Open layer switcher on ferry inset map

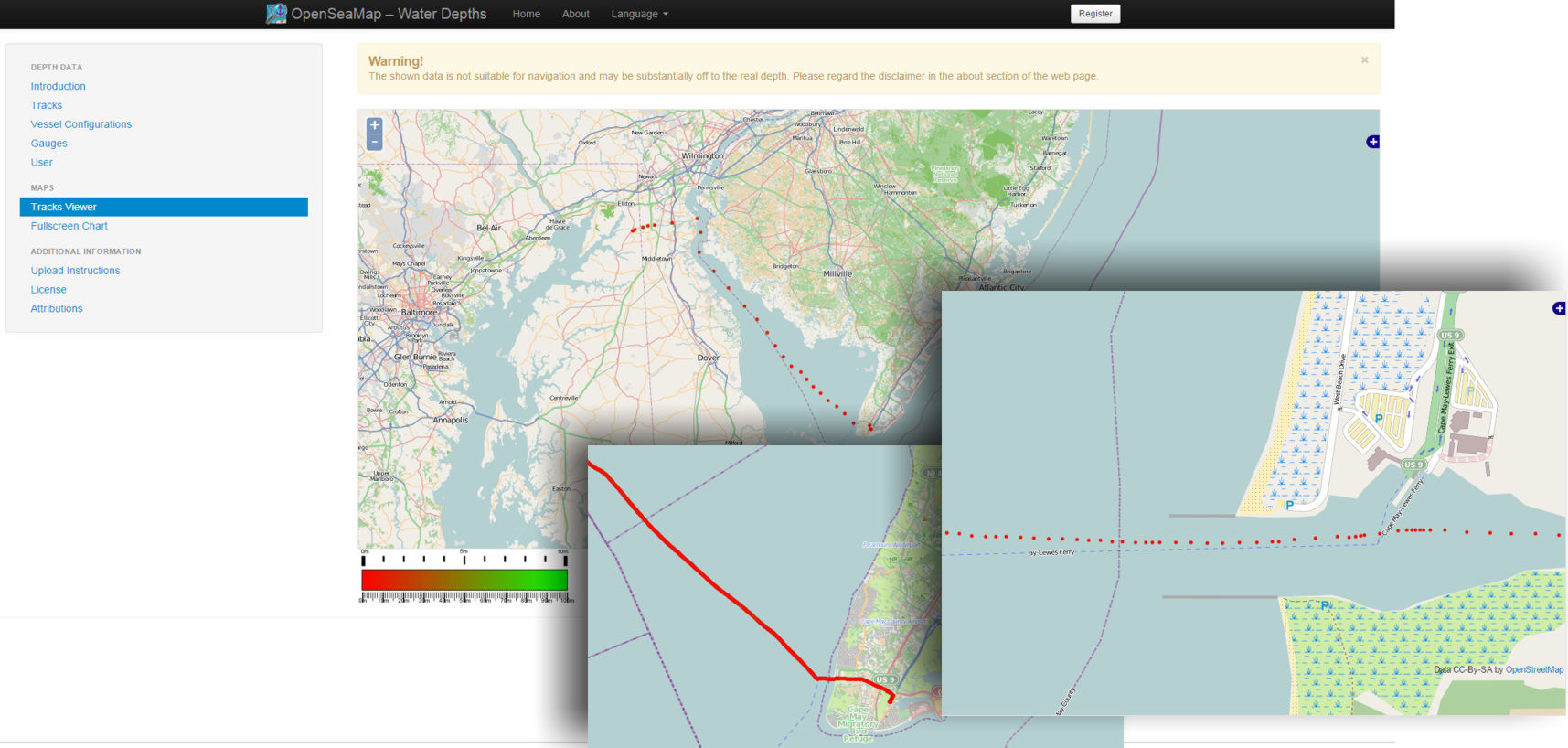click(1559, 308)
